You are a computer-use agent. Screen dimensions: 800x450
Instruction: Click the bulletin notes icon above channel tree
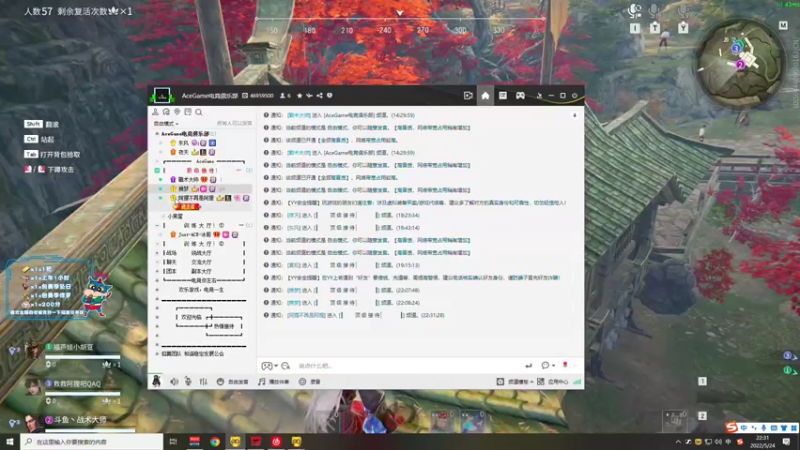(188, 112)
